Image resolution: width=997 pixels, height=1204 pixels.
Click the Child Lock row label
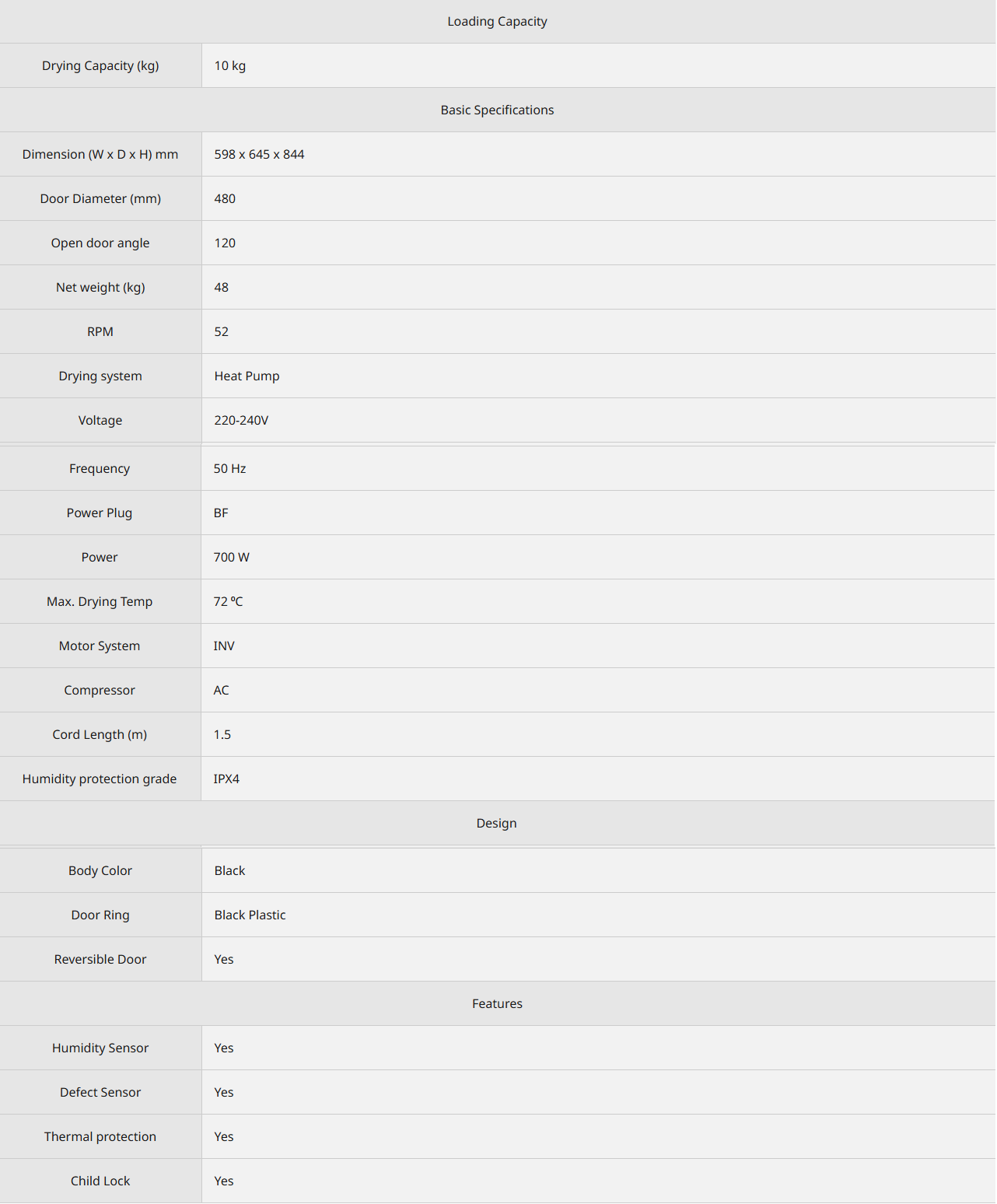[x=100, y=1181]
